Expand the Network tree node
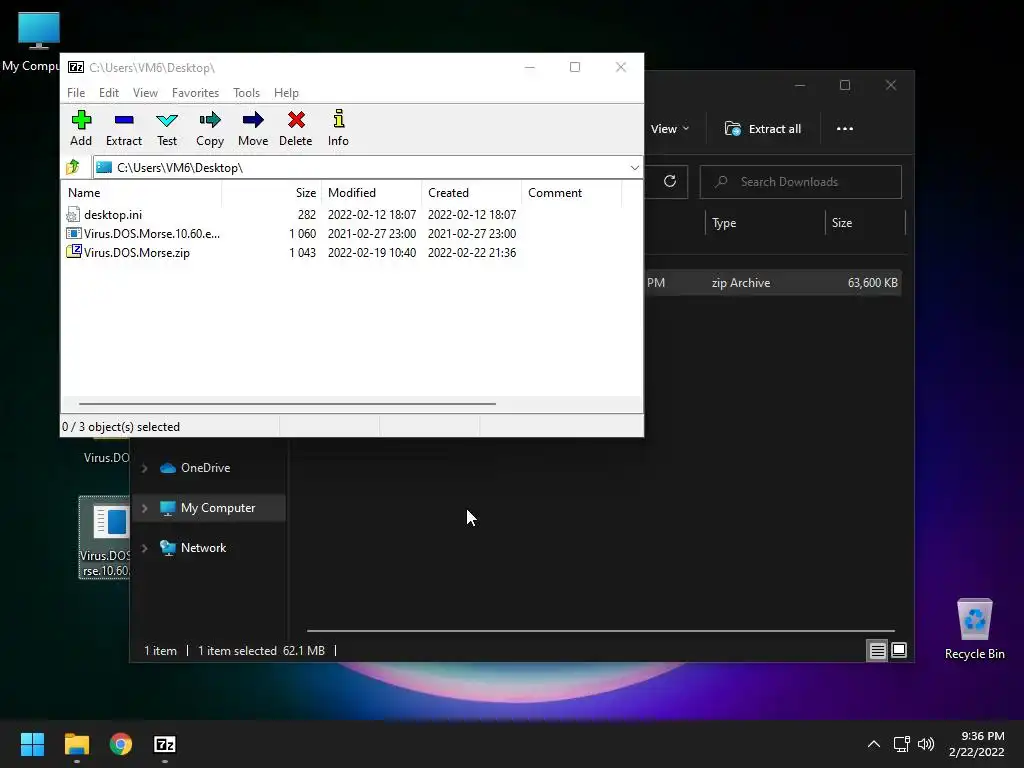1024x768 pixels. (145, 549)
